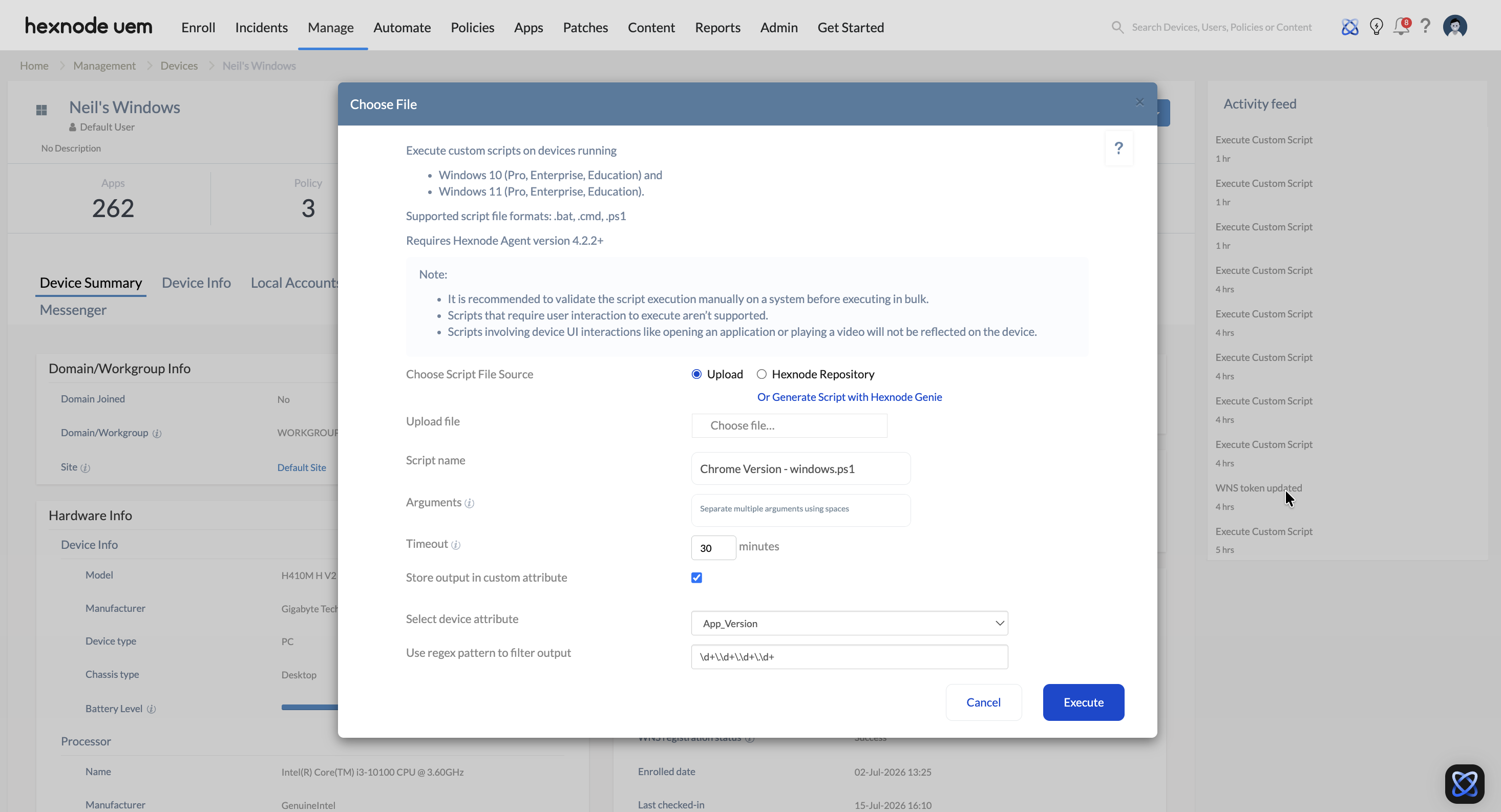
Task: Open the Default Site link
Action: pyautogui.click(x=301, y=467)
